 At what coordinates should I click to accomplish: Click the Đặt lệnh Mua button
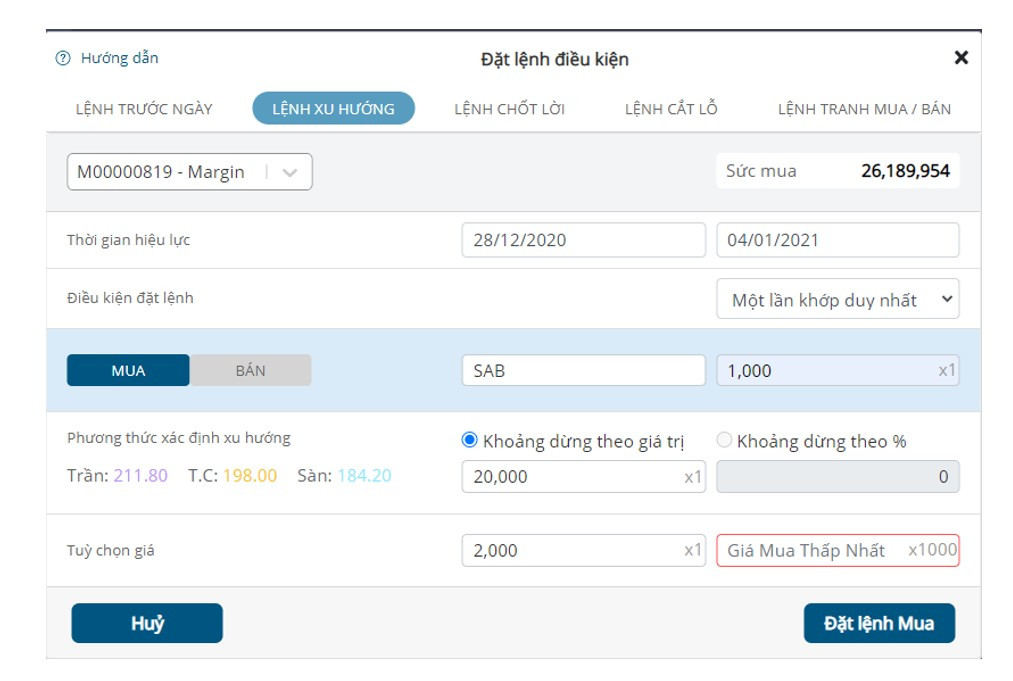pos(878,623)
